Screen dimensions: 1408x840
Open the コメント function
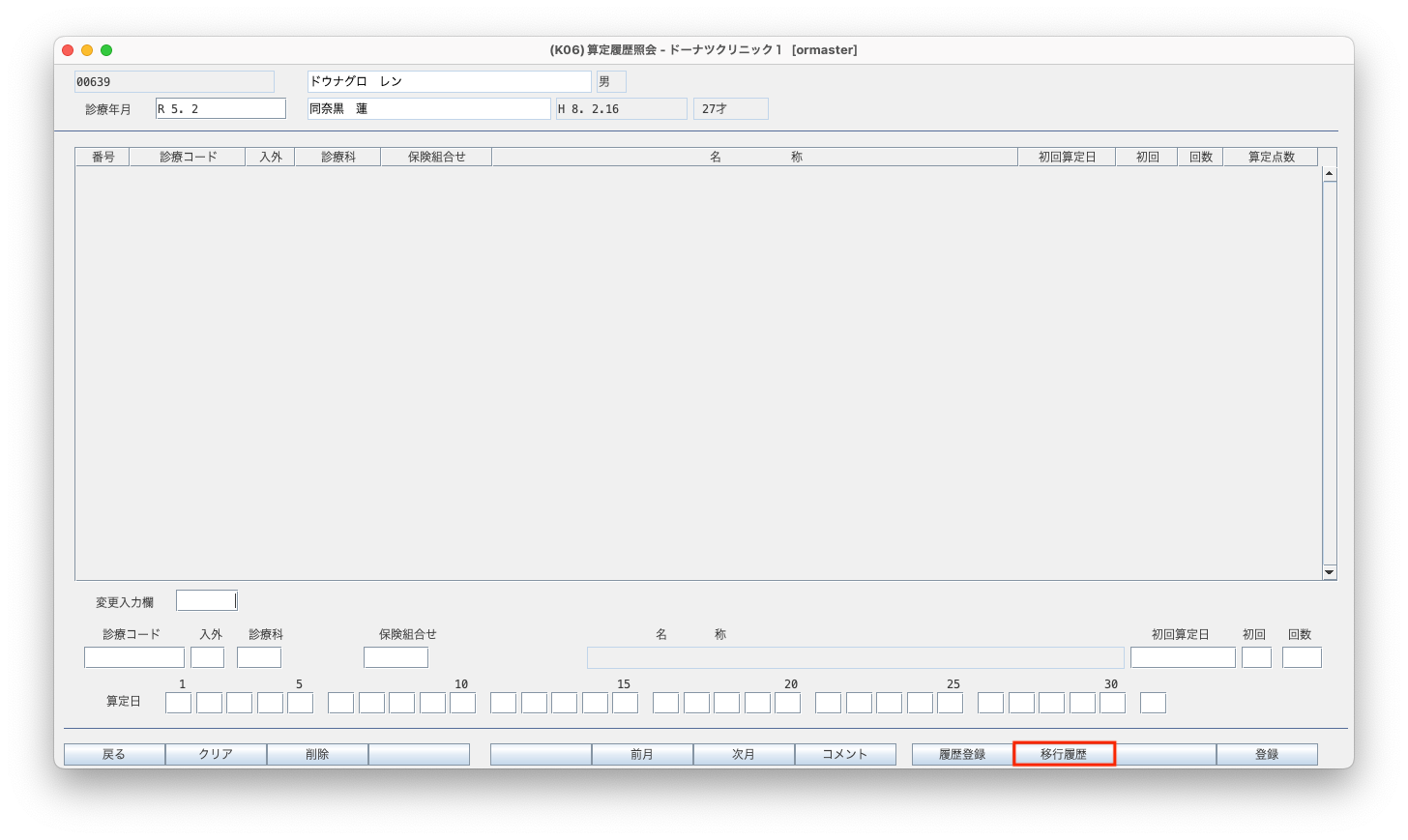coord(845,754)
